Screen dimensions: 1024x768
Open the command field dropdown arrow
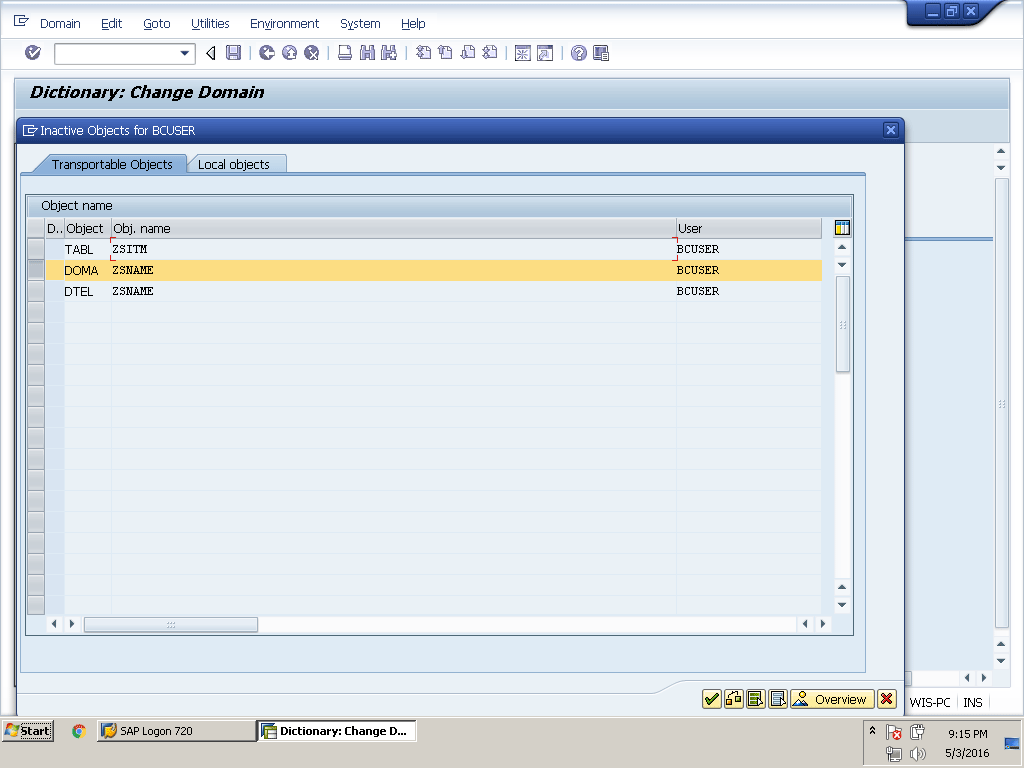[x=185, y=53]
